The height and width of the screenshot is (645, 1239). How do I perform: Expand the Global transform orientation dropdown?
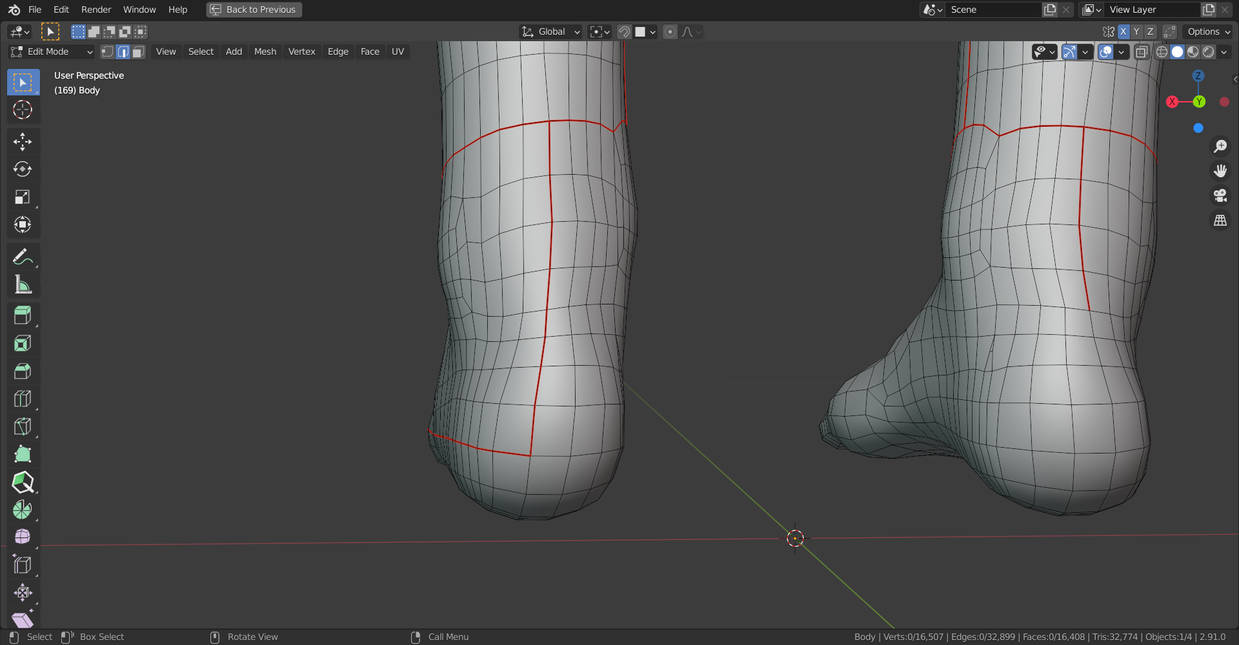(x=551, y=32)
